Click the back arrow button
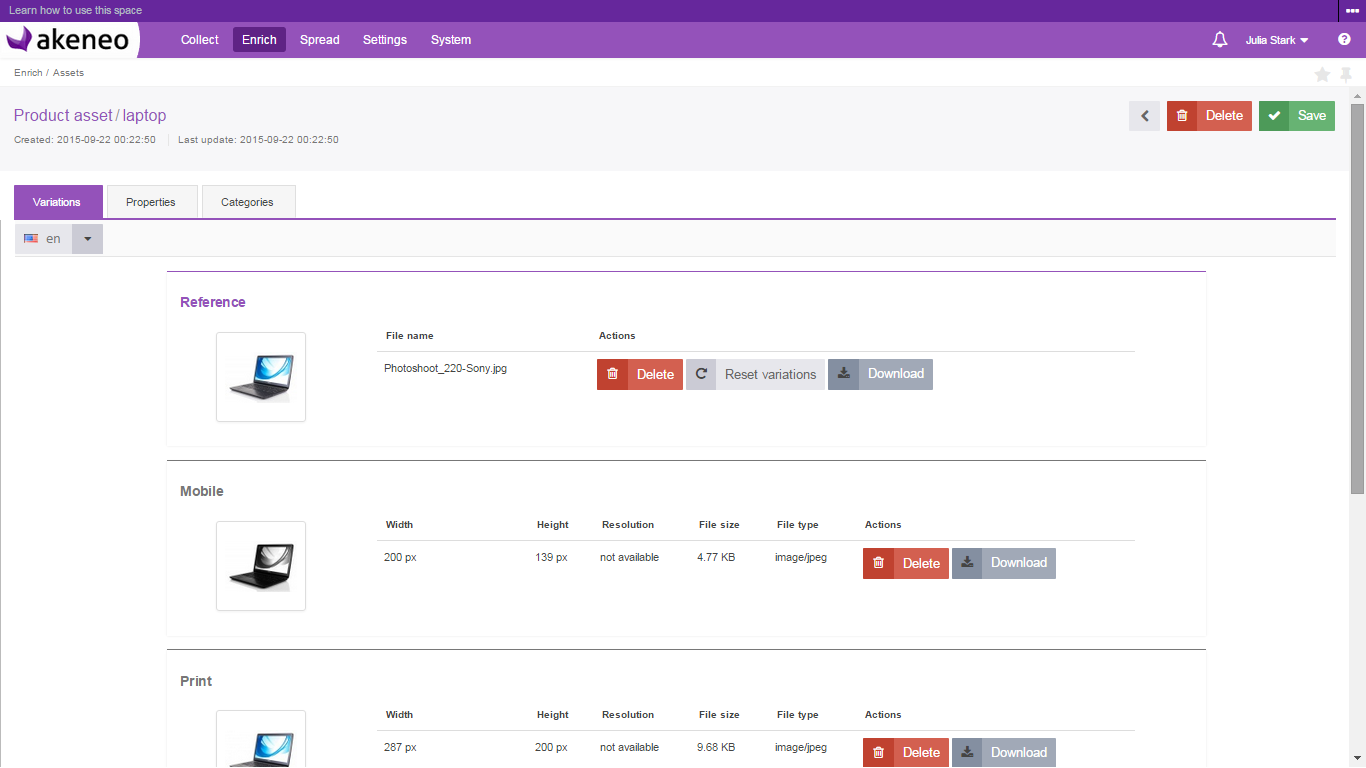The height and width of the screenshot is (768, 1366). pos(1144,116)
